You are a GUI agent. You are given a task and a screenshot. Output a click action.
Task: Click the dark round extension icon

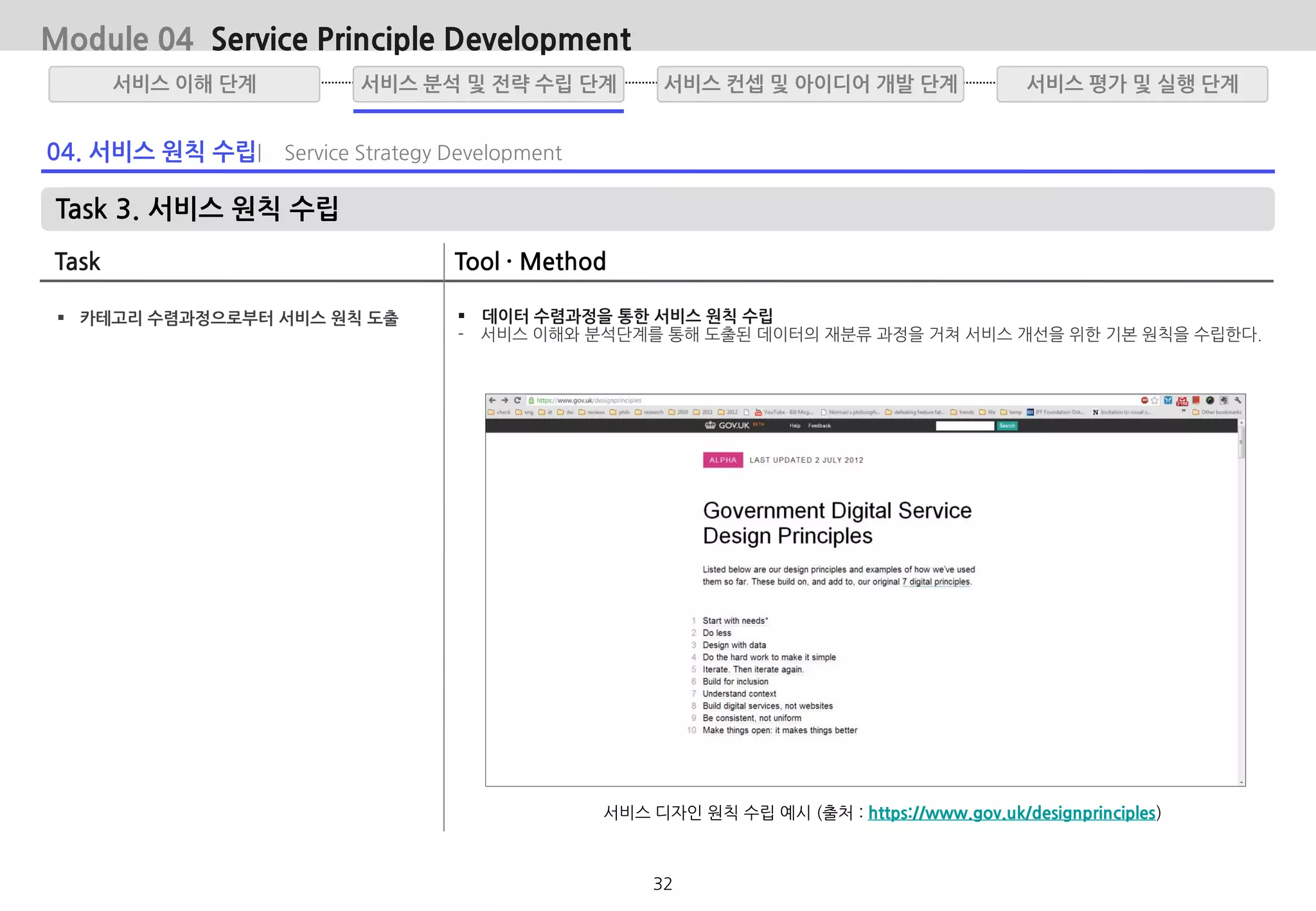tap(1210, 400)
